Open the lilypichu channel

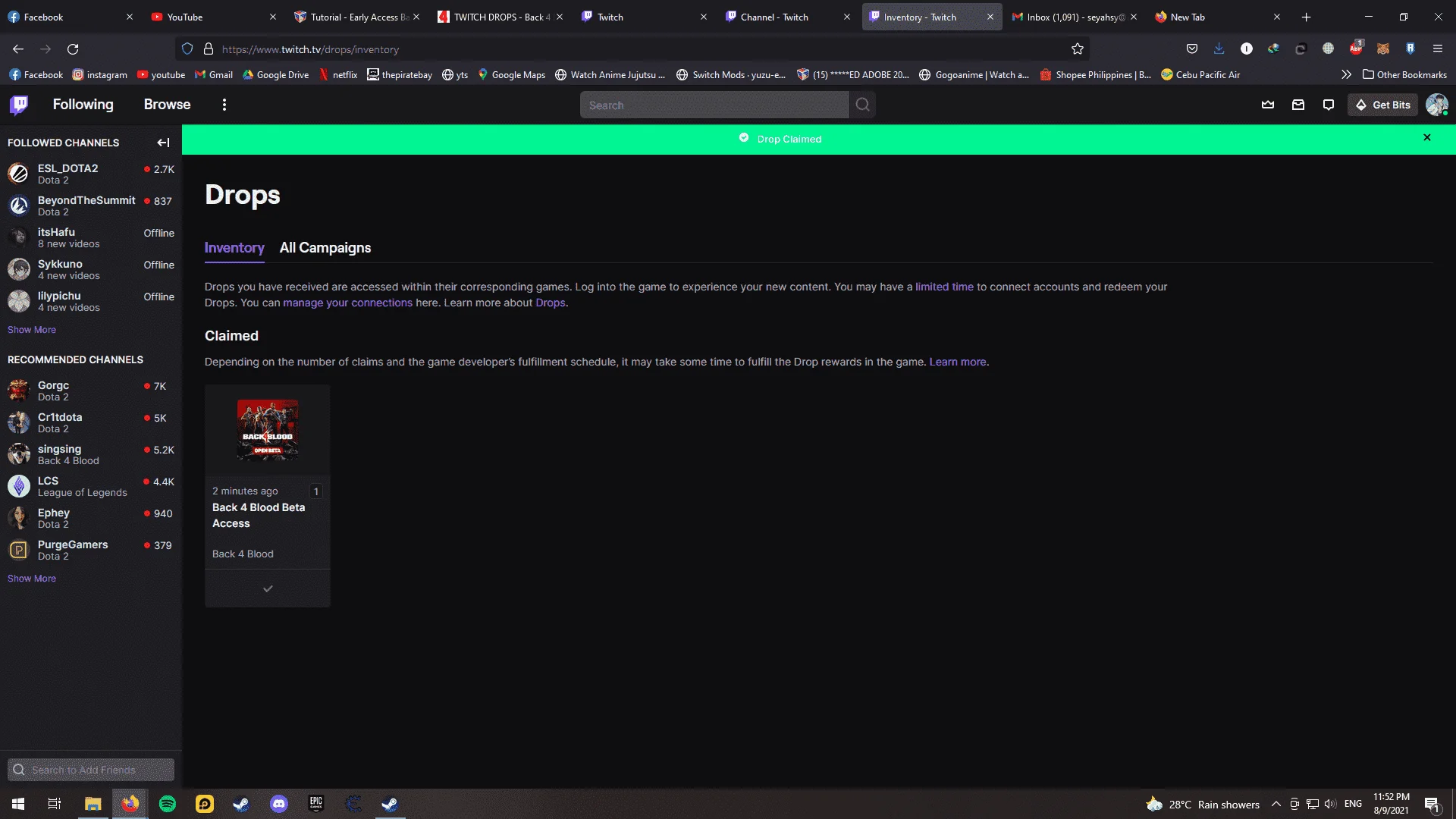click(x=91, y=301)
